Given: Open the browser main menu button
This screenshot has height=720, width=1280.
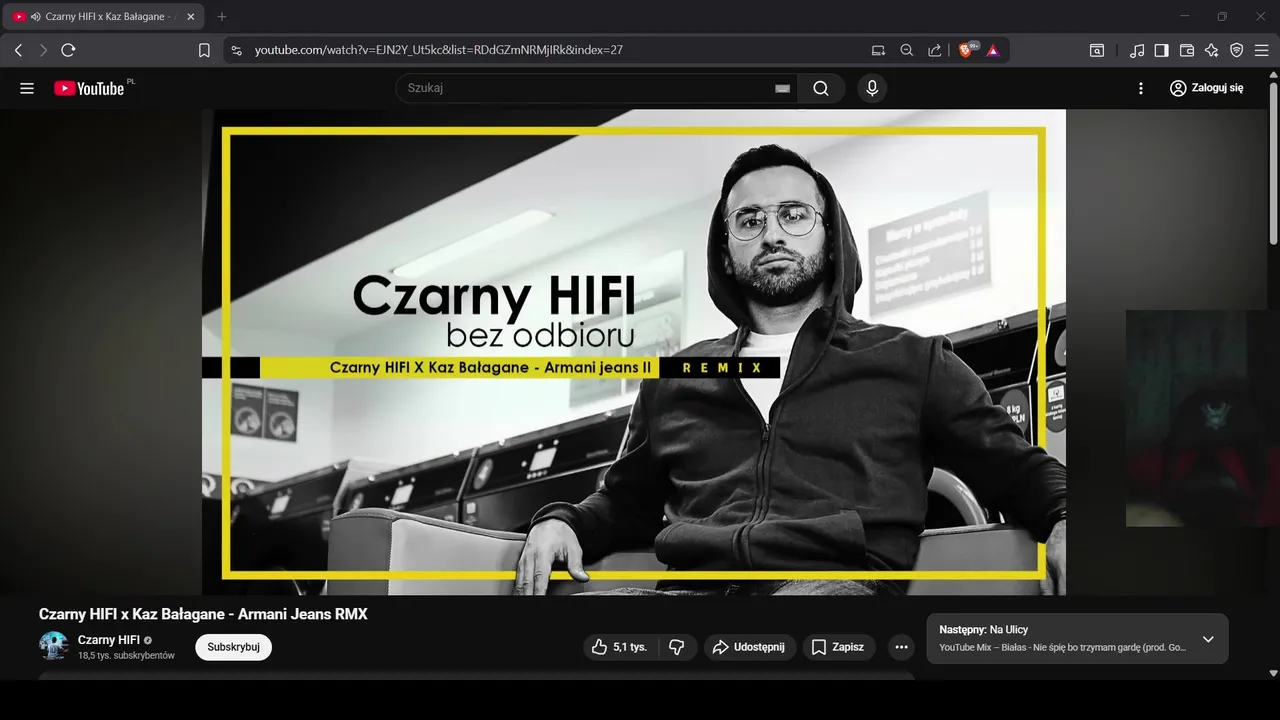Looking at the screenshot, I should point(1263,50).
